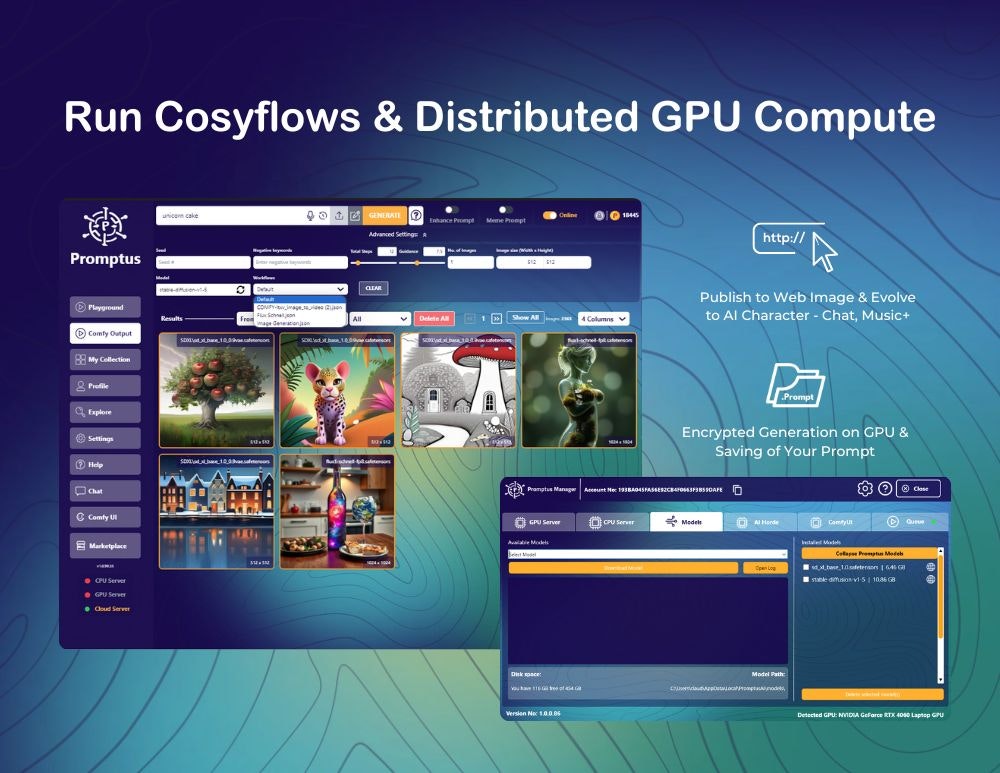The height and width of the screenshot is (773, 1000).
Task: Check the sd_xl_base_1.0.safetensors checkbox
Action: click(x=806, y=567)
